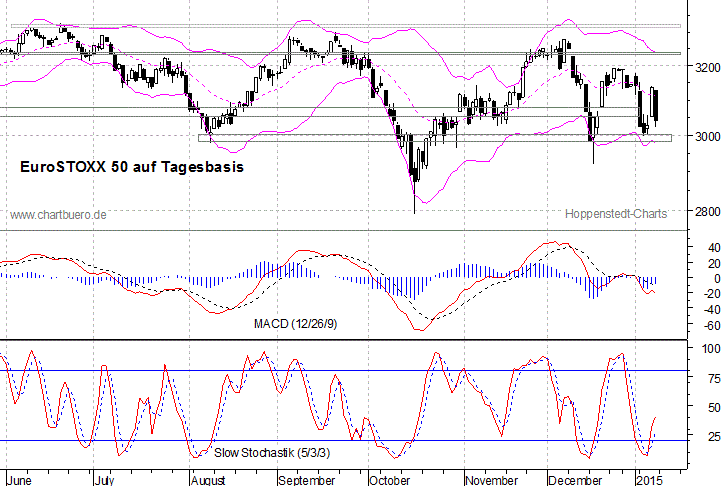723x486 pixels.
Task: Click the Slow Stochastik (5/3/3) label
Action: (272, 453)
